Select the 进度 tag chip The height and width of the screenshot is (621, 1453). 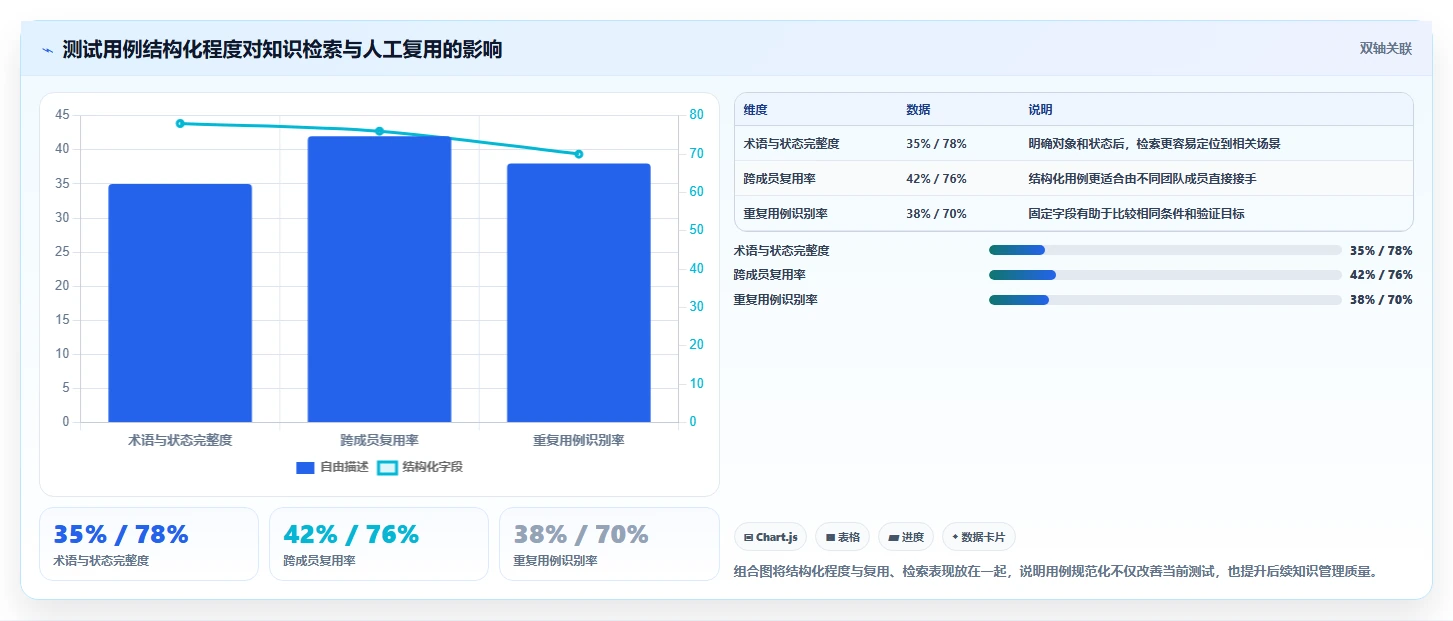(906, 537)
